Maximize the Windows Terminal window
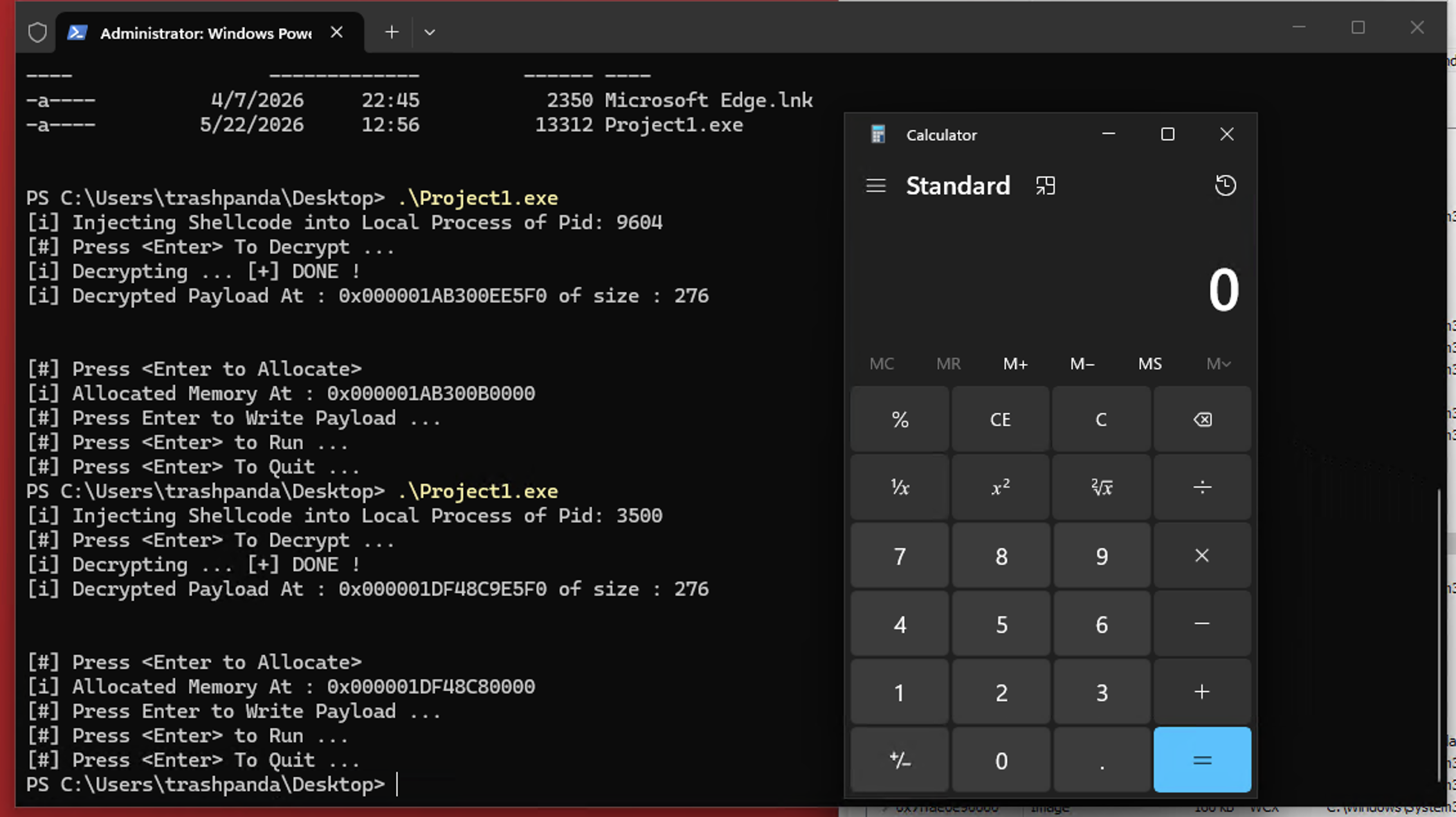This screenshot has width=1456, height=817. pyautogui.click(x=1358, y=27)
